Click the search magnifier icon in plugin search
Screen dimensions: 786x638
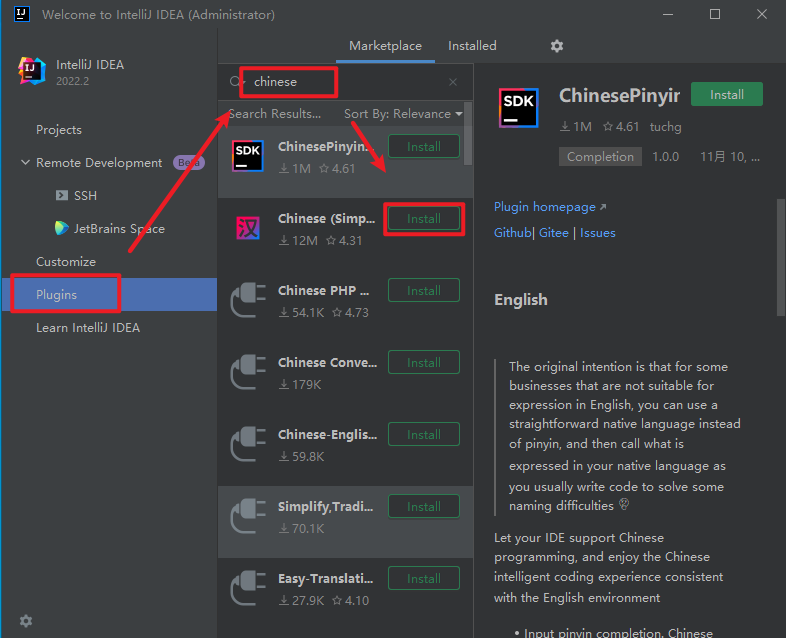click(x=235, y=82)
